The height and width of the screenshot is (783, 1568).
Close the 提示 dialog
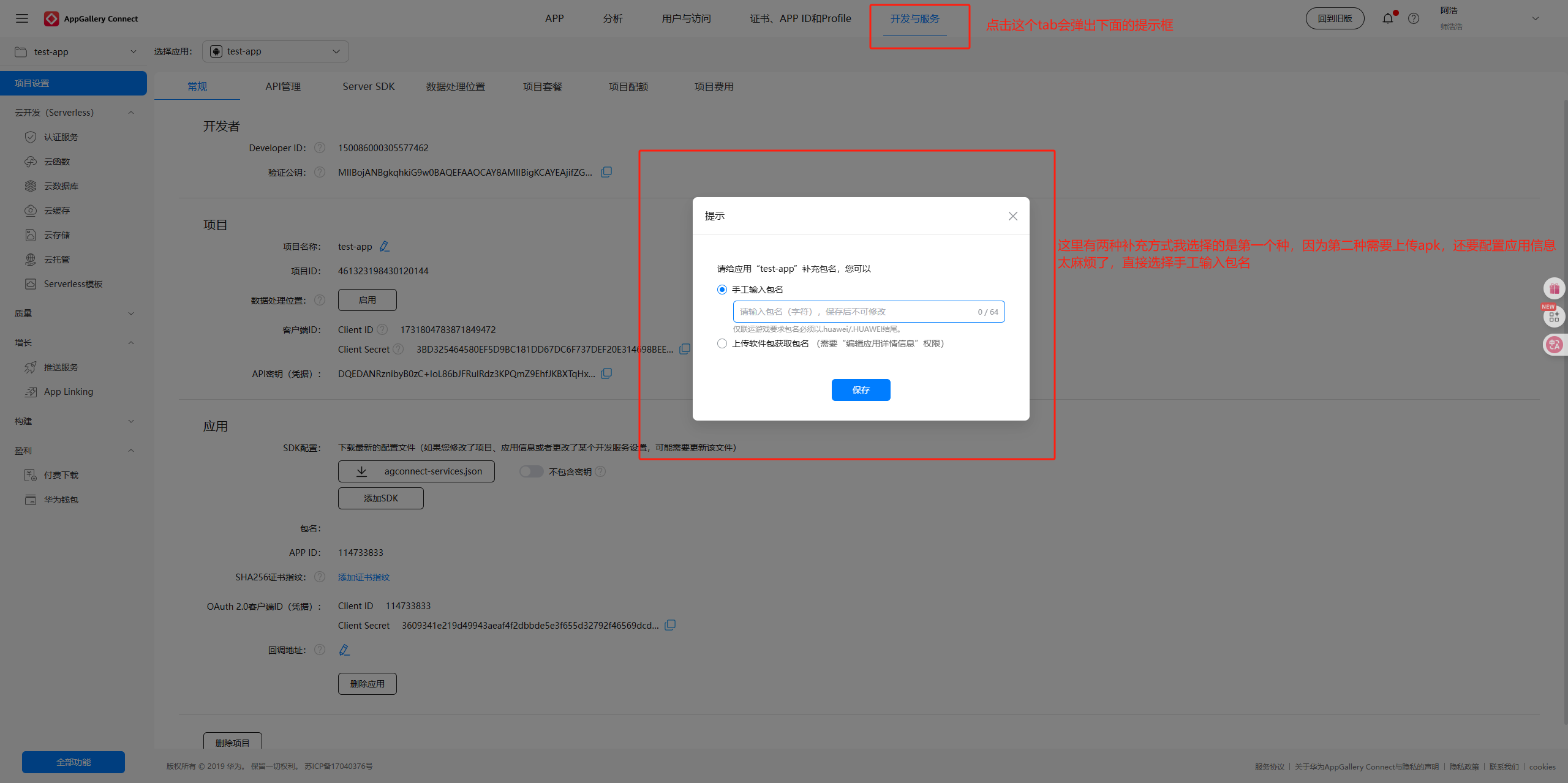tap(1013, 216)
